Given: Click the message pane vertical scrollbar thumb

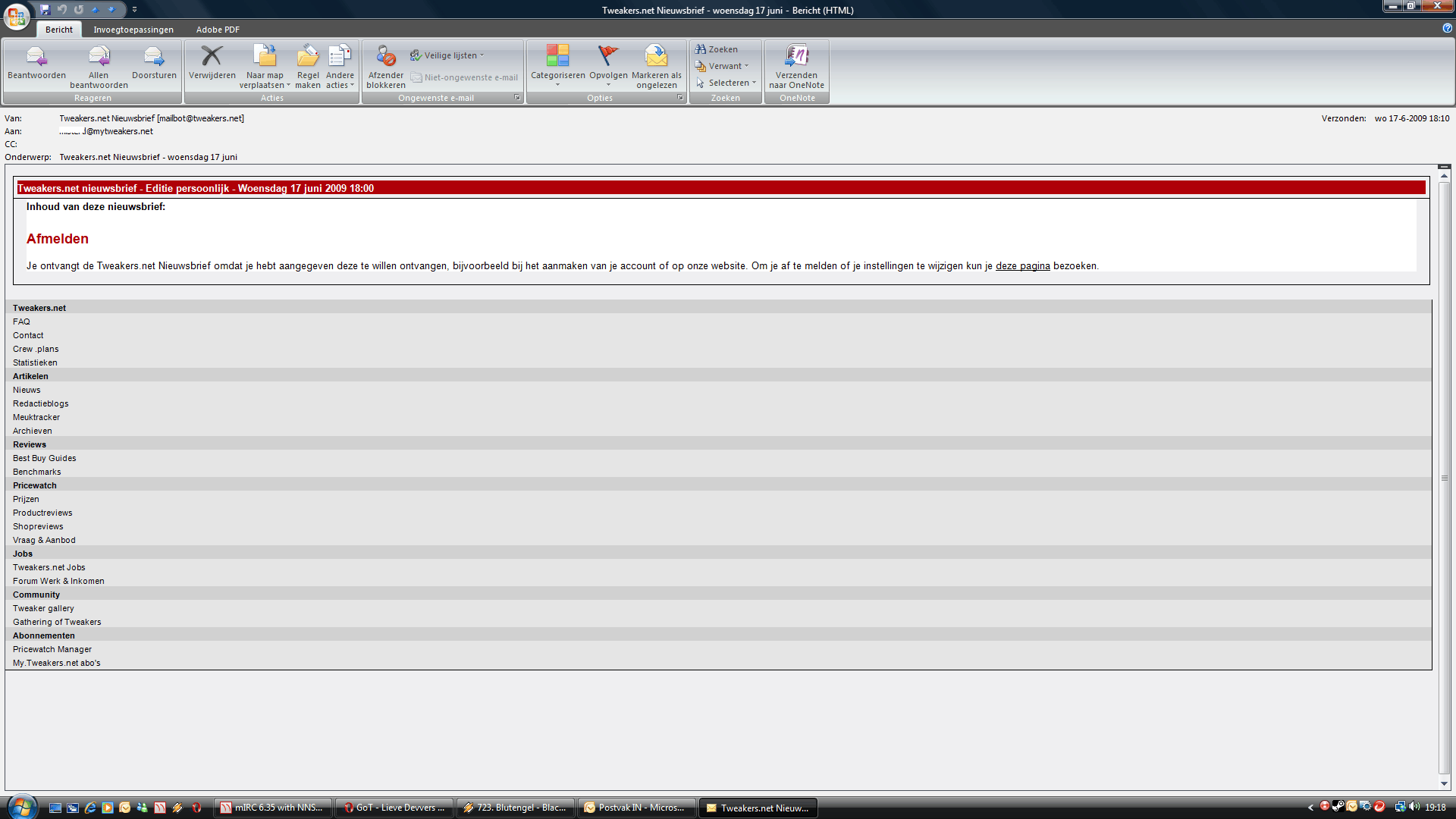Looking at the screenshot, I should pos(1444,478).
